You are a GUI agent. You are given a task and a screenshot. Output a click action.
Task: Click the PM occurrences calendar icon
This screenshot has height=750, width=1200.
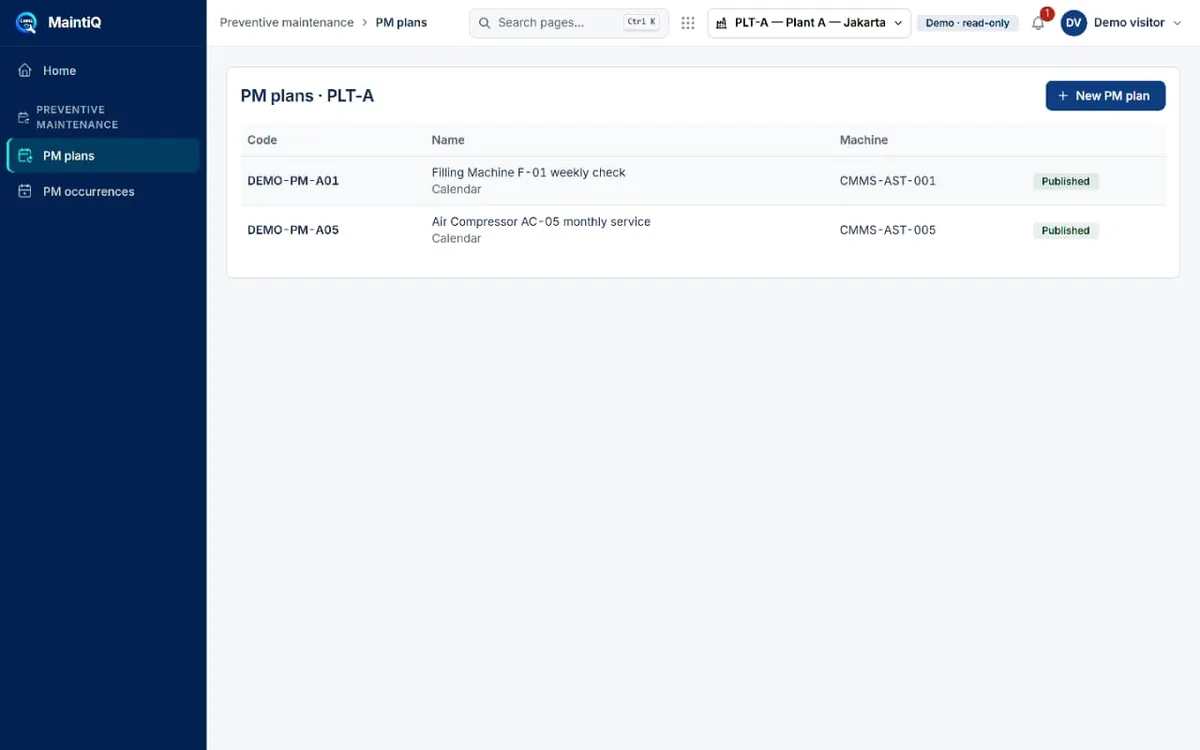coord(25,191)
